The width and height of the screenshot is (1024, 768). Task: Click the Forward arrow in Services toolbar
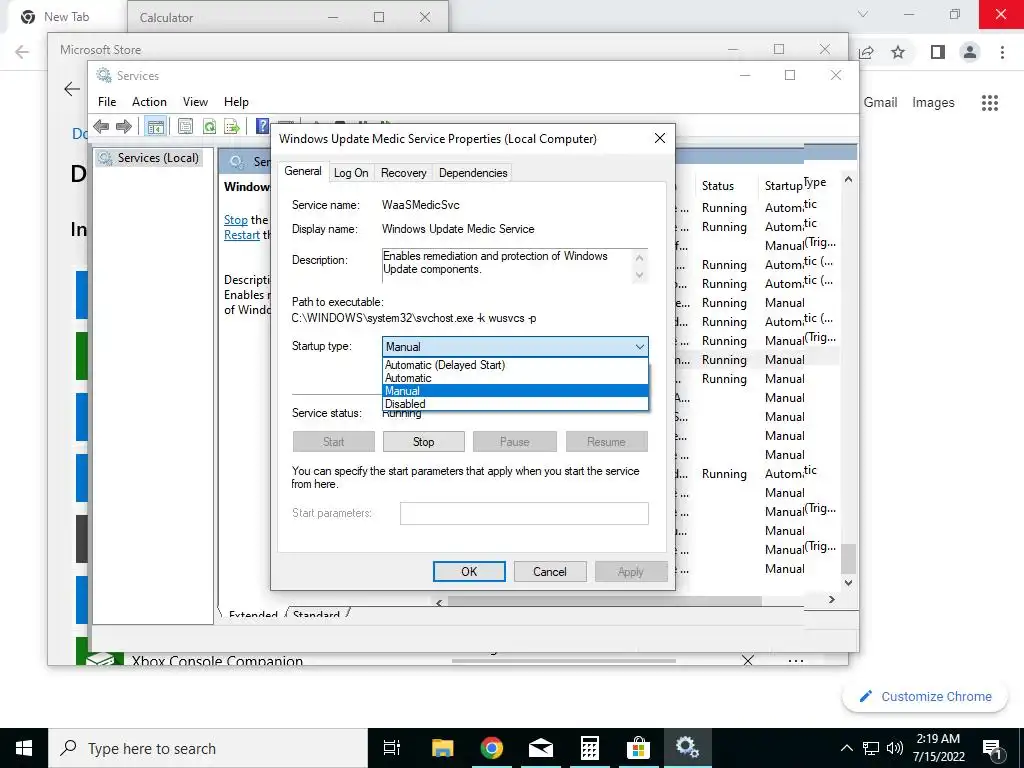123,126
